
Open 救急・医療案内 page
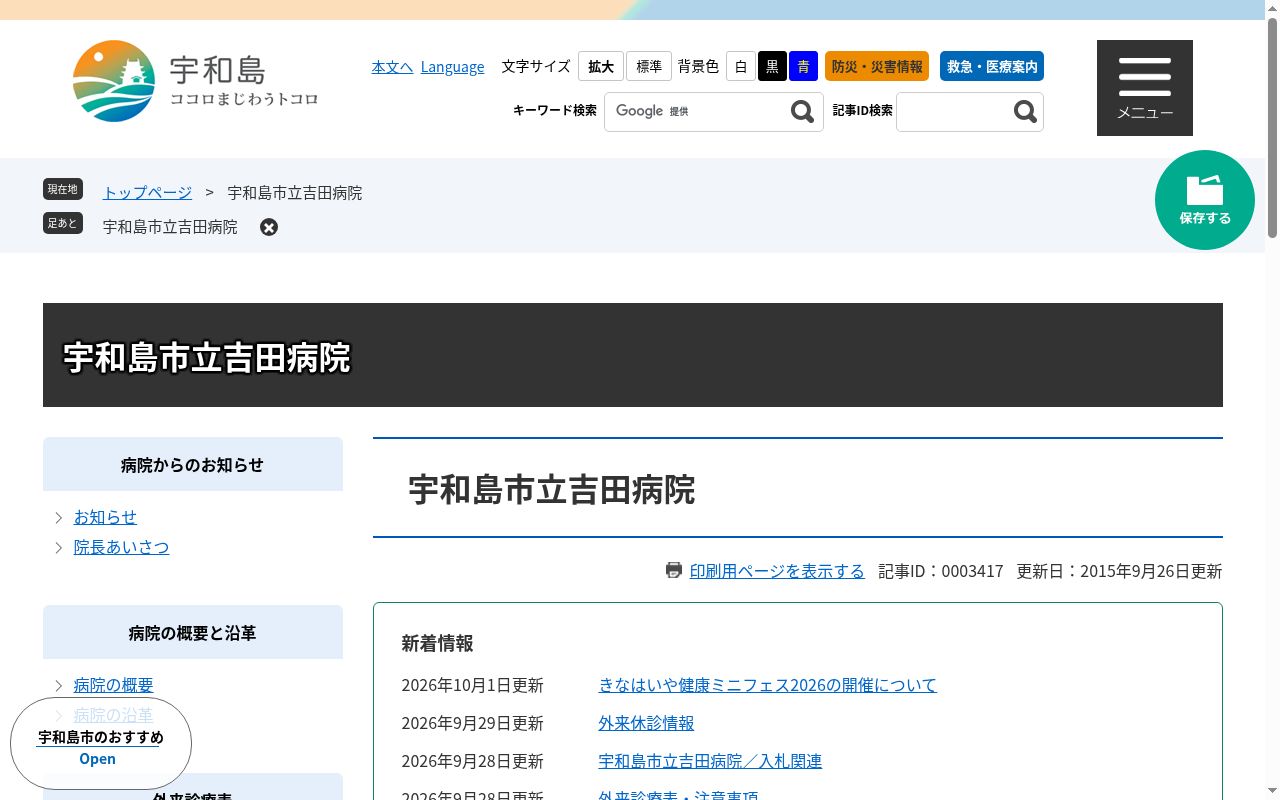[992, 67]
